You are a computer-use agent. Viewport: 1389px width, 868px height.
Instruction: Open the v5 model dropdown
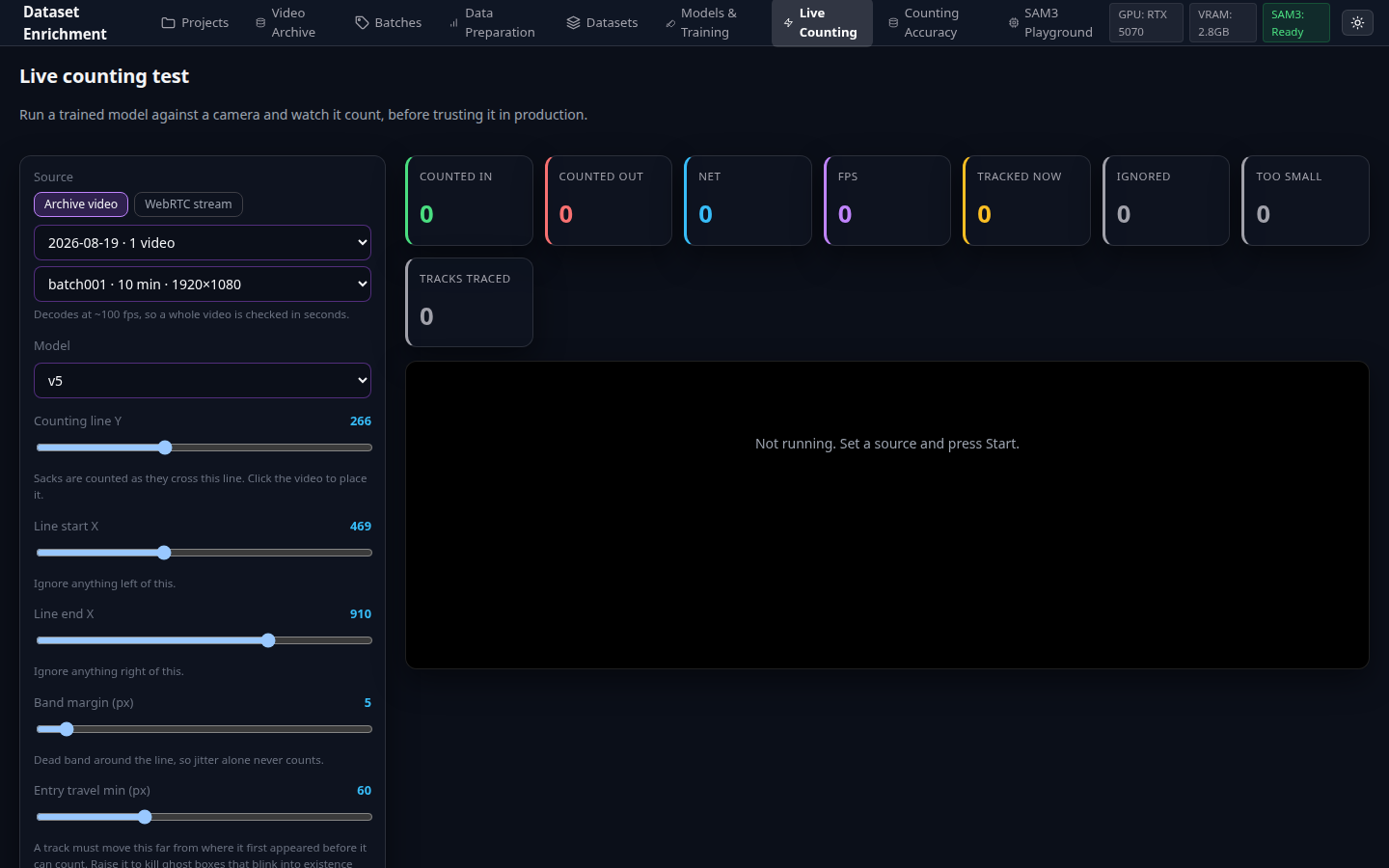click(x=203, y=381)
